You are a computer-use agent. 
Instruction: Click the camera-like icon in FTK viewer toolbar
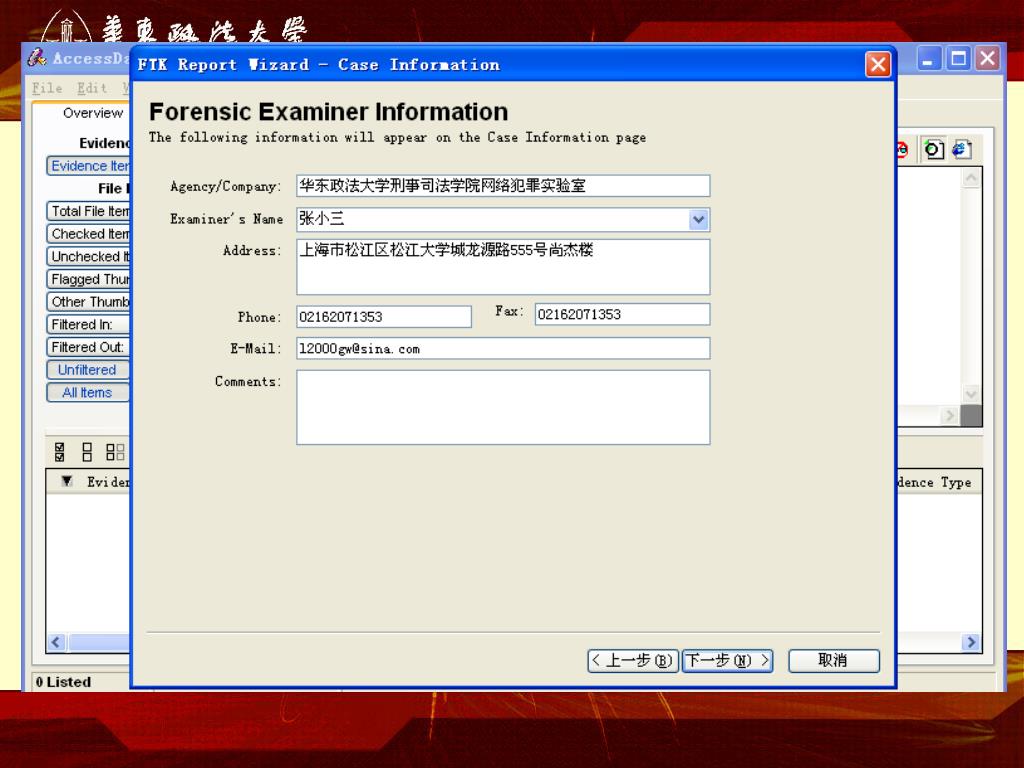tap(933, 150)
